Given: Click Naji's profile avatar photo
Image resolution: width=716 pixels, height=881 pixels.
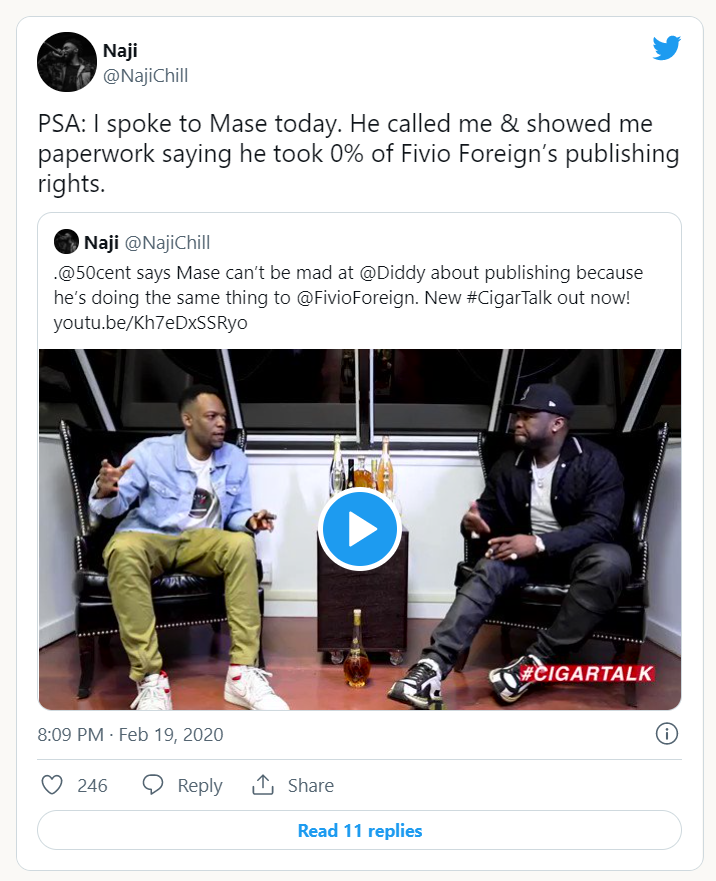Looking at the screenshot, I should (x=66, y=62).
